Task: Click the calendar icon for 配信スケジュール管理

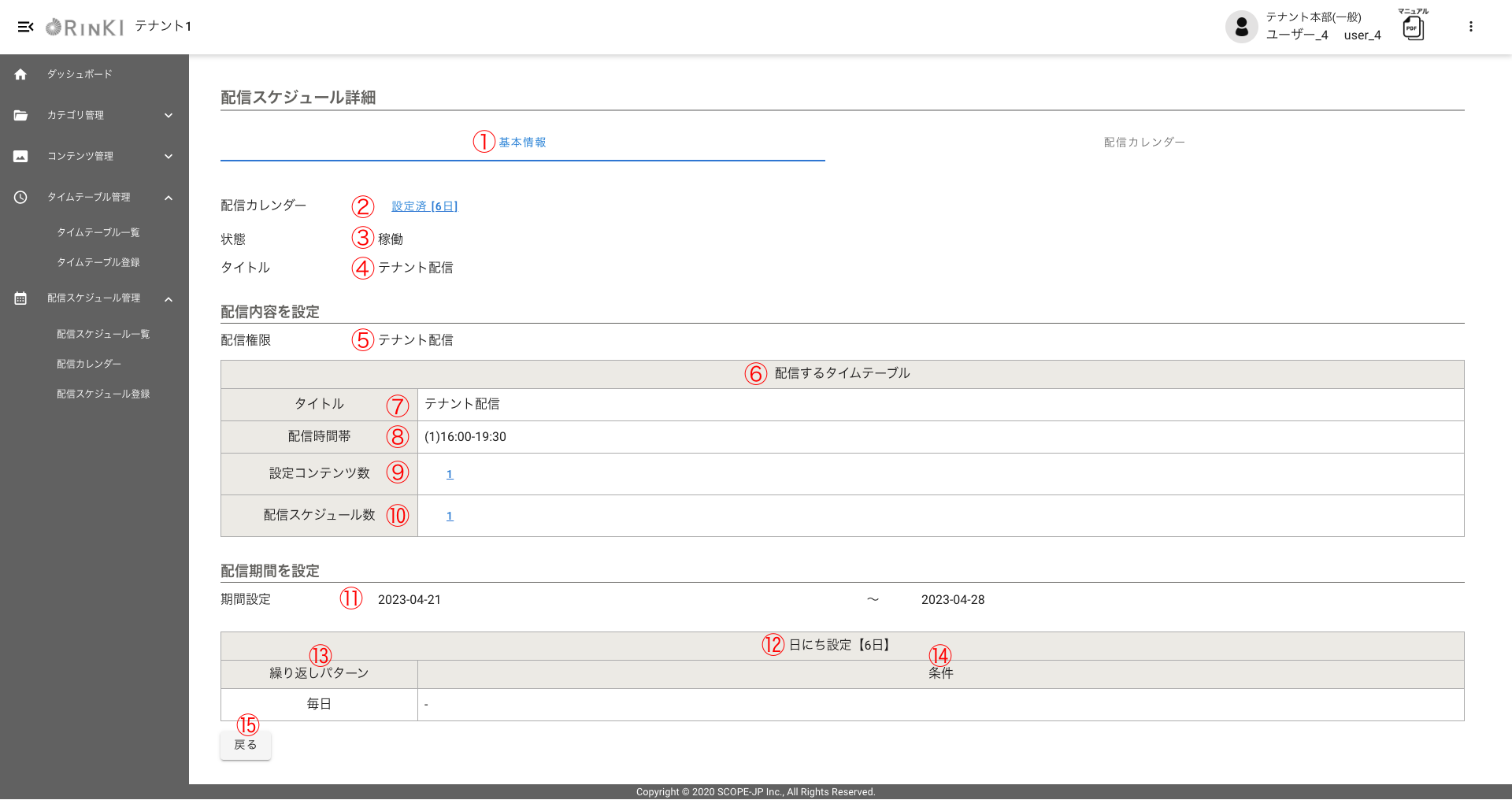Action: (x=20, y=298)
